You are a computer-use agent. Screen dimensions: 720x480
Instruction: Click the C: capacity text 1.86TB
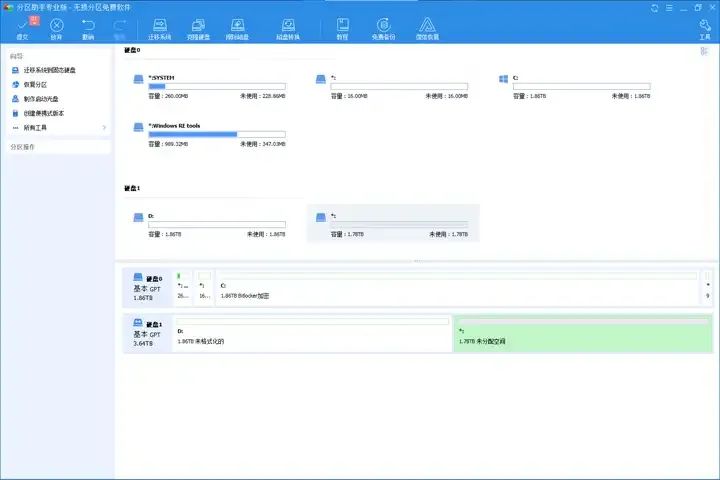click(x=529, y=96)
